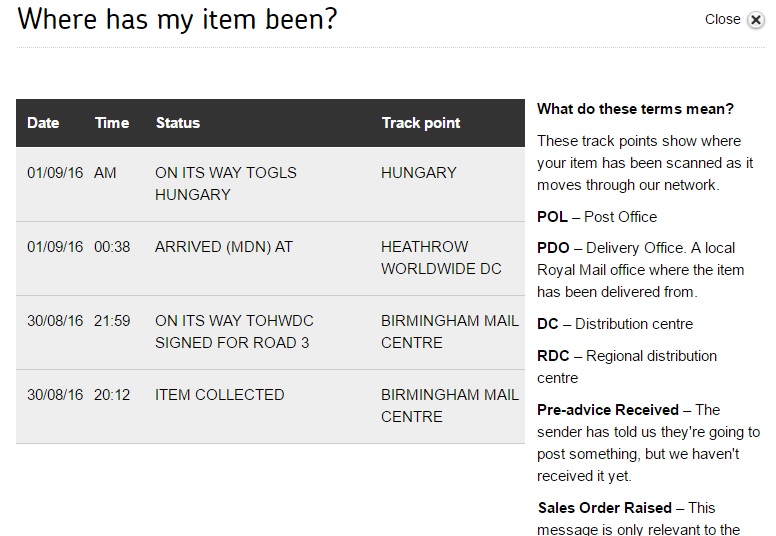Click the ON ITS WAY TOGLS HUNGARY status
Viewport: 776px width, 536px height.
226,184
